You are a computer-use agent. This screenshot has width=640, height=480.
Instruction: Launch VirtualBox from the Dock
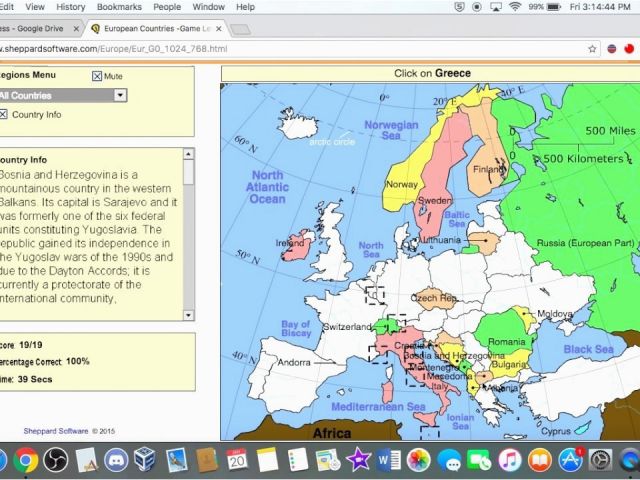145,460
